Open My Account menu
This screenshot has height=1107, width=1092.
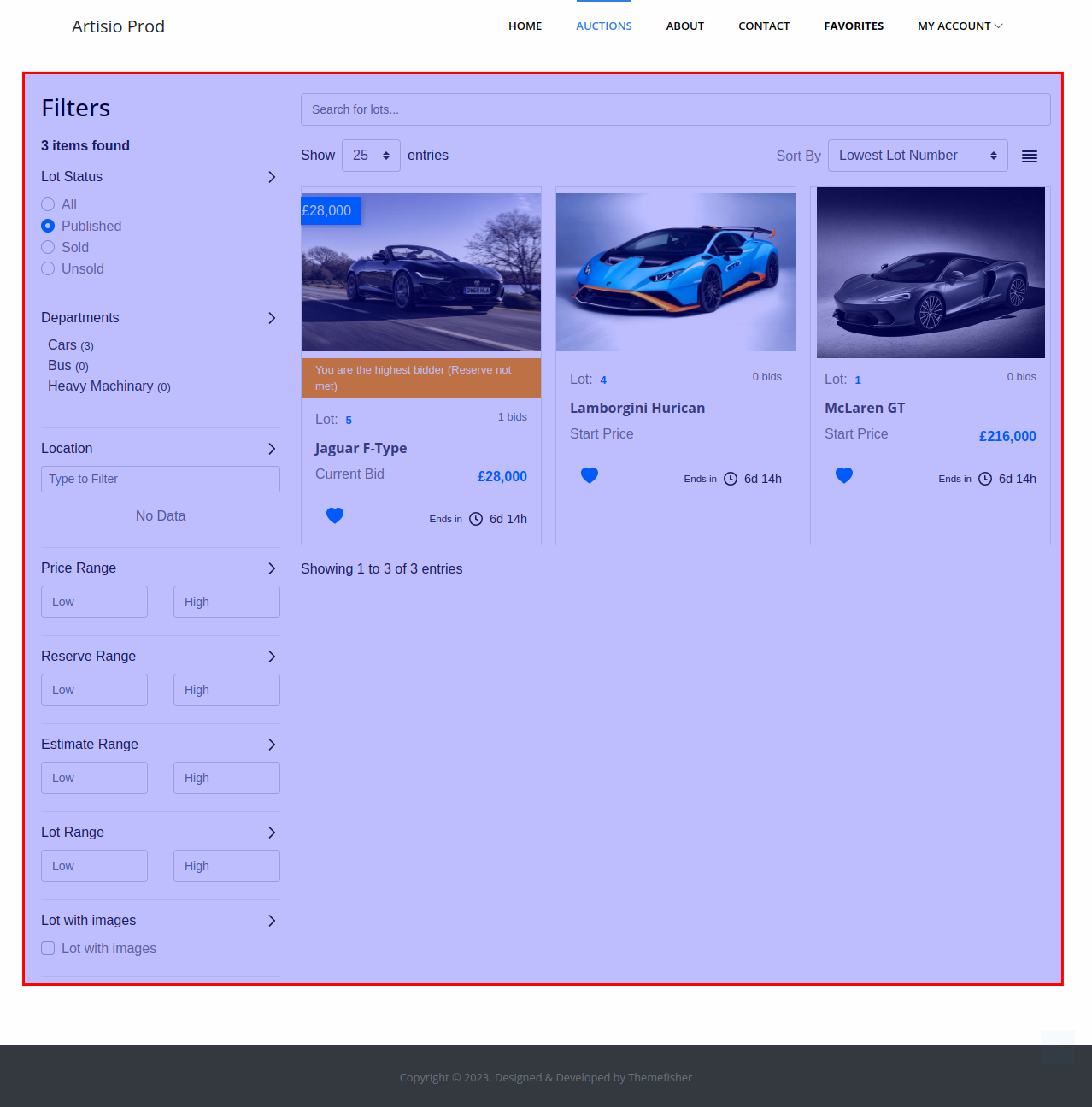(960, 26)
